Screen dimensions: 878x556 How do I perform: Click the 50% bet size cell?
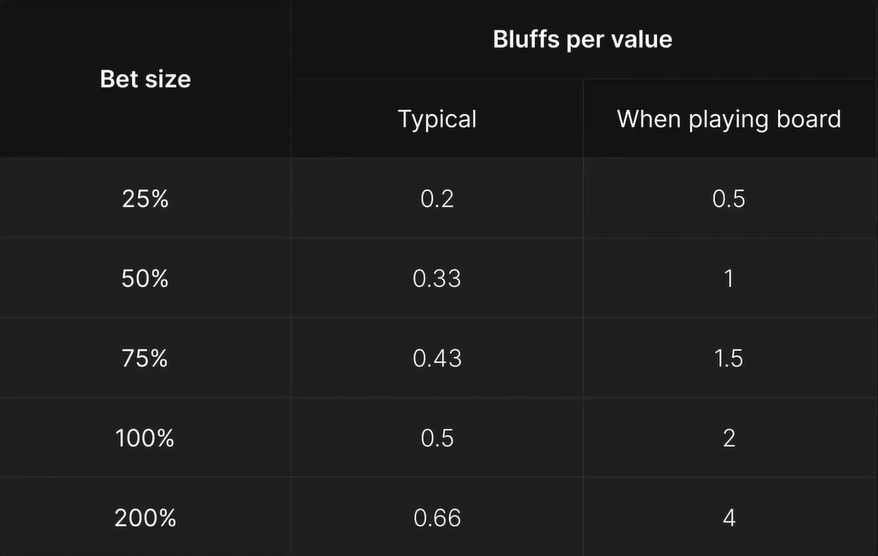pos(145,278)
